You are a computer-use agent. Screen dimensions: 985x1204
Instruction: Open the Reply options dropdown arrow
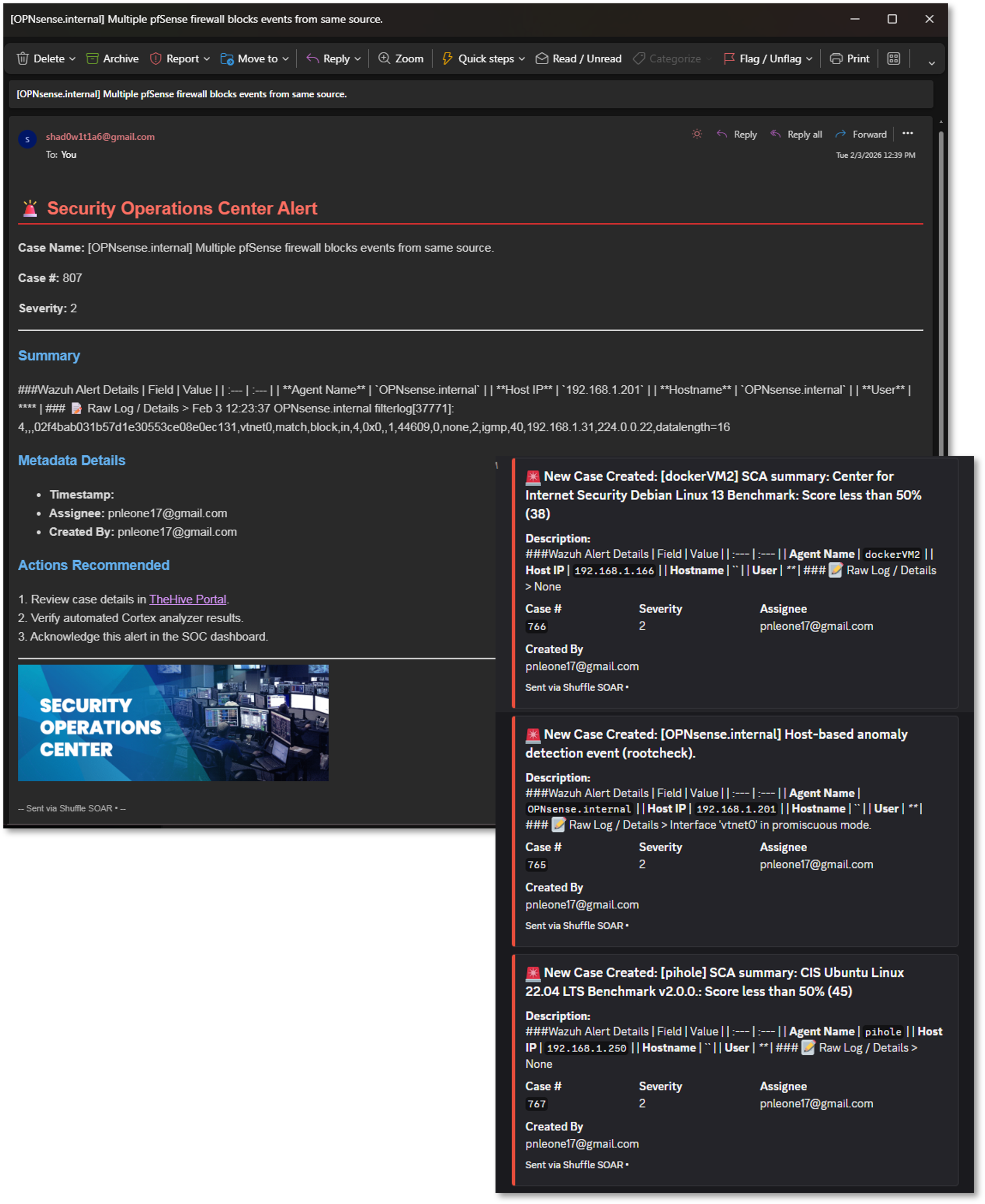click(358, 59)
